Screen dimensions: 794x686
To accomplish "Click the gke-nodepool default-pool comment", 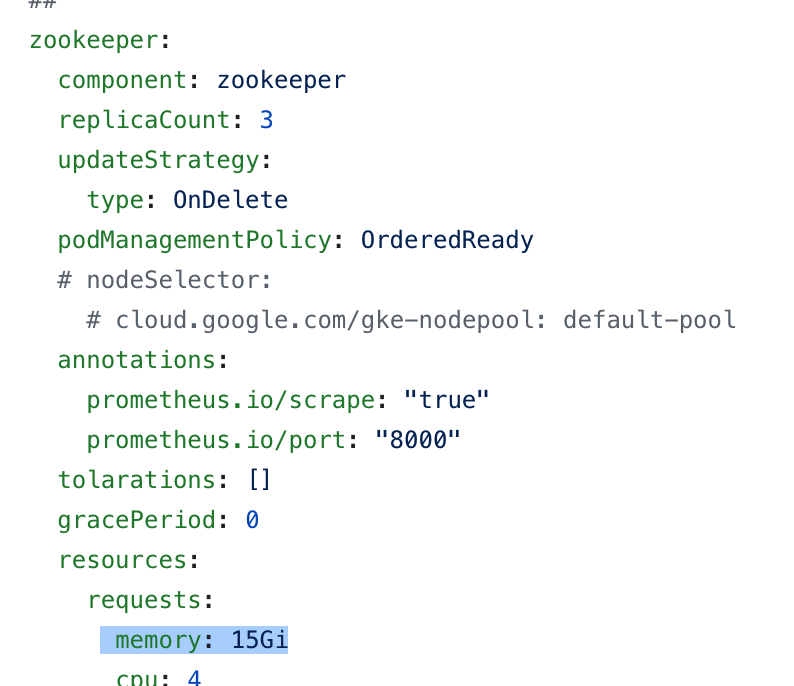I will [x=411, y=320].
